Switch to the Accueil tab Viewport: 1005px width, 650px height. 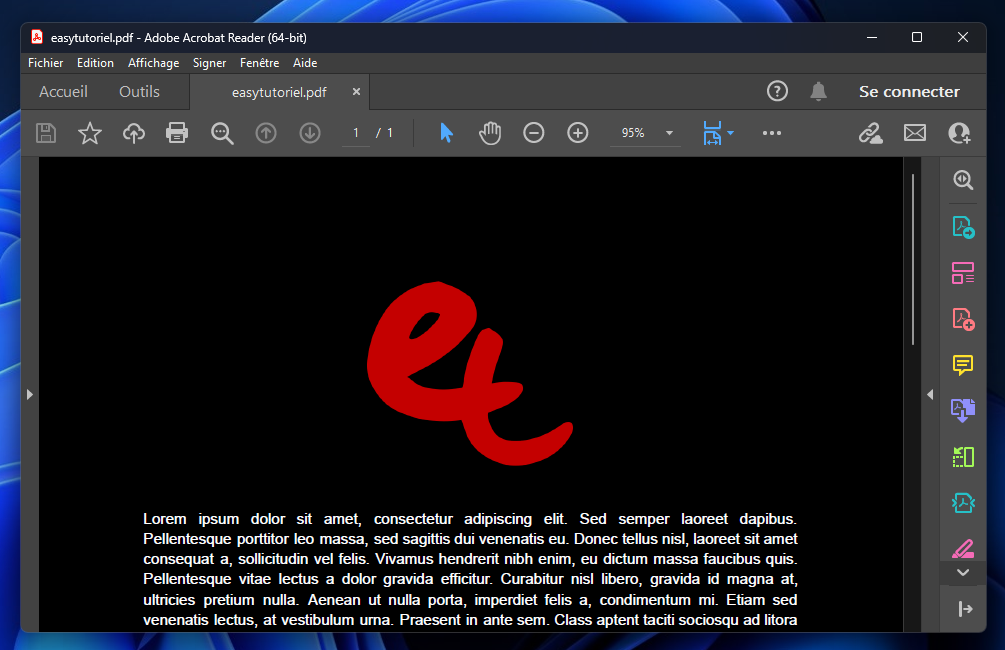point(63,92)
